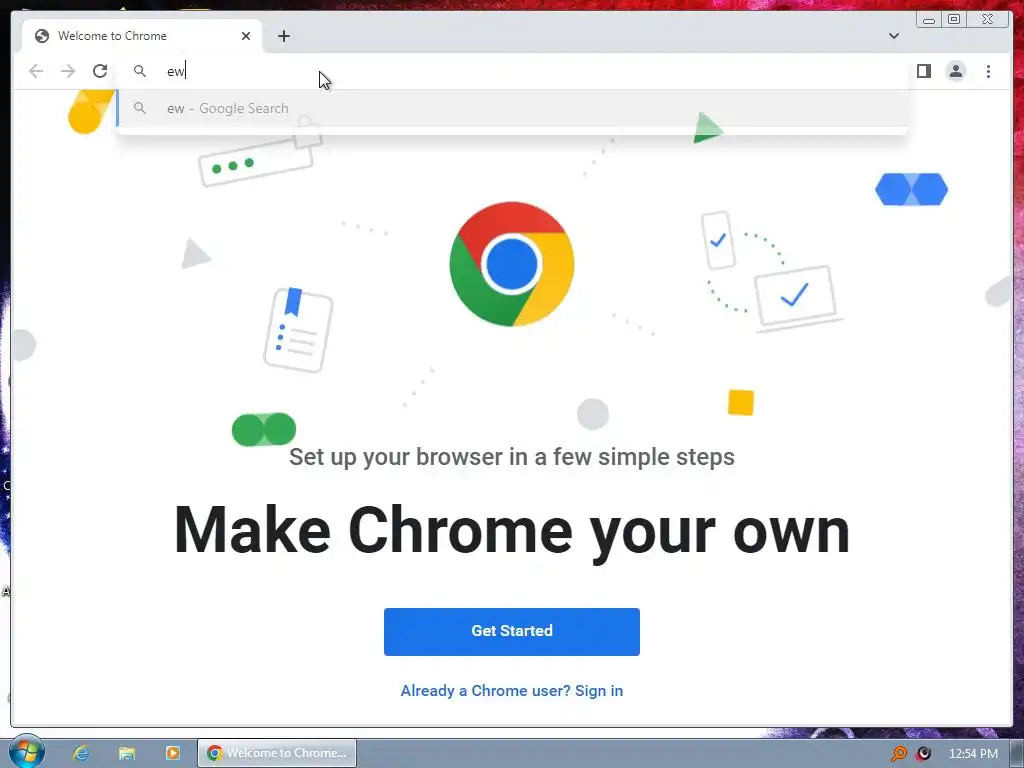Open a new tab with plus button
1024x768 pixels.
(x=283, y=36)
